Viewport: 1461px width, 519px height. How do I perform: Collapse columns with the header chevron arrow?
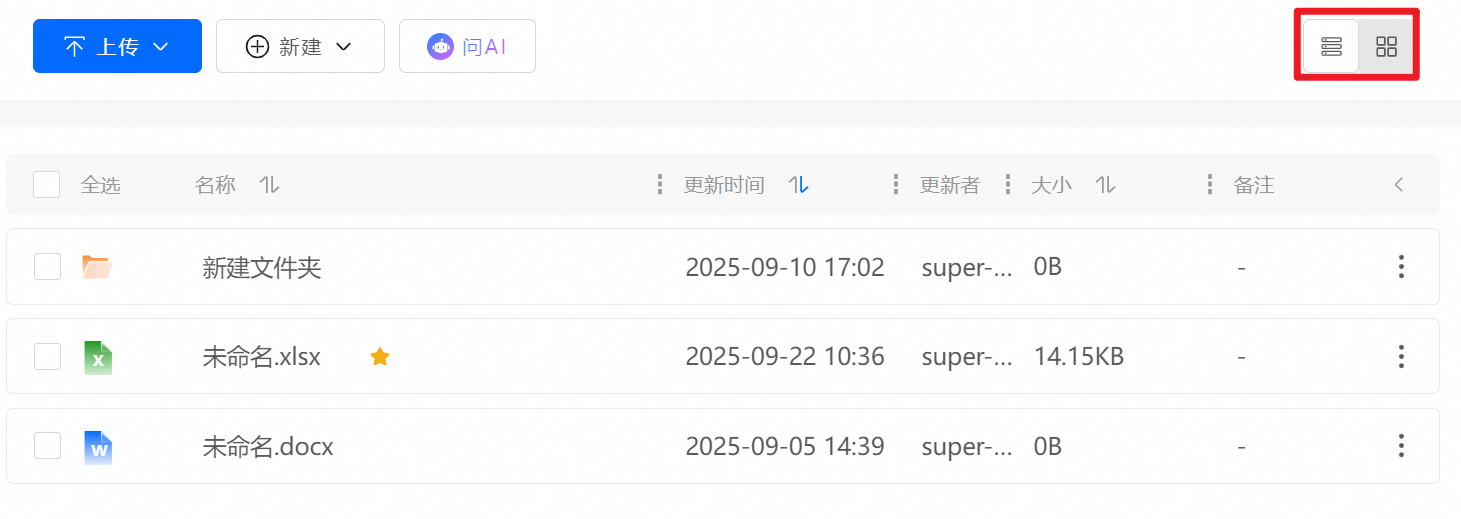(1399, 185)
